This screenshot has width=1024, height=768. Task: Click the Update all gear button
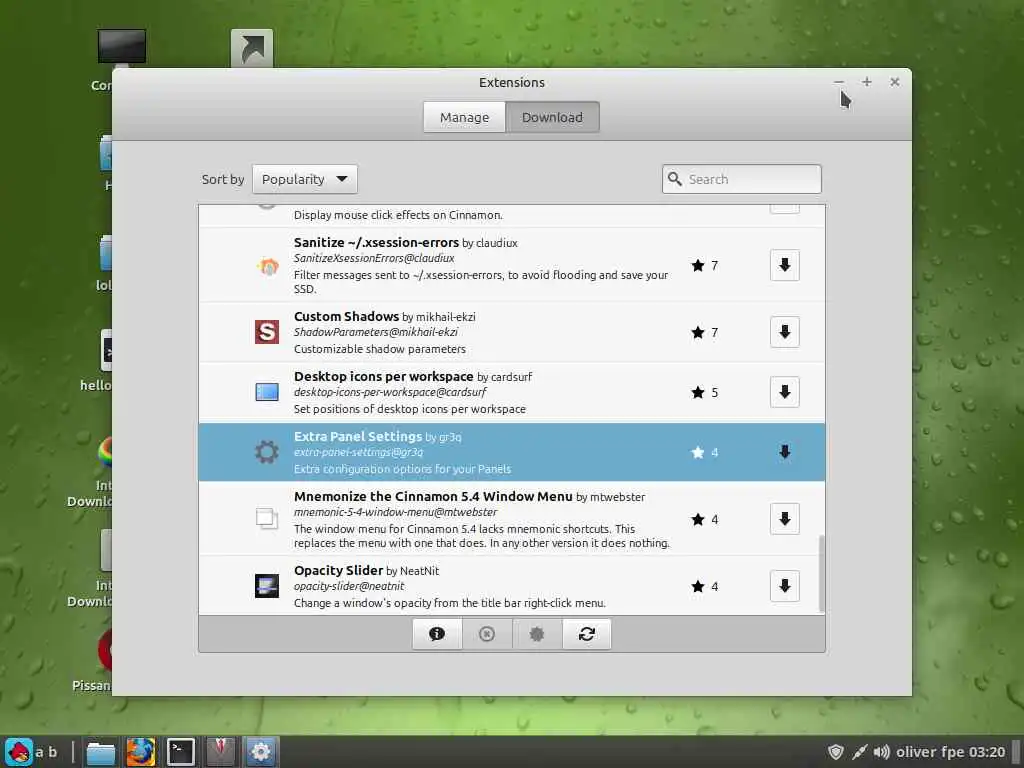coord(537,634)
